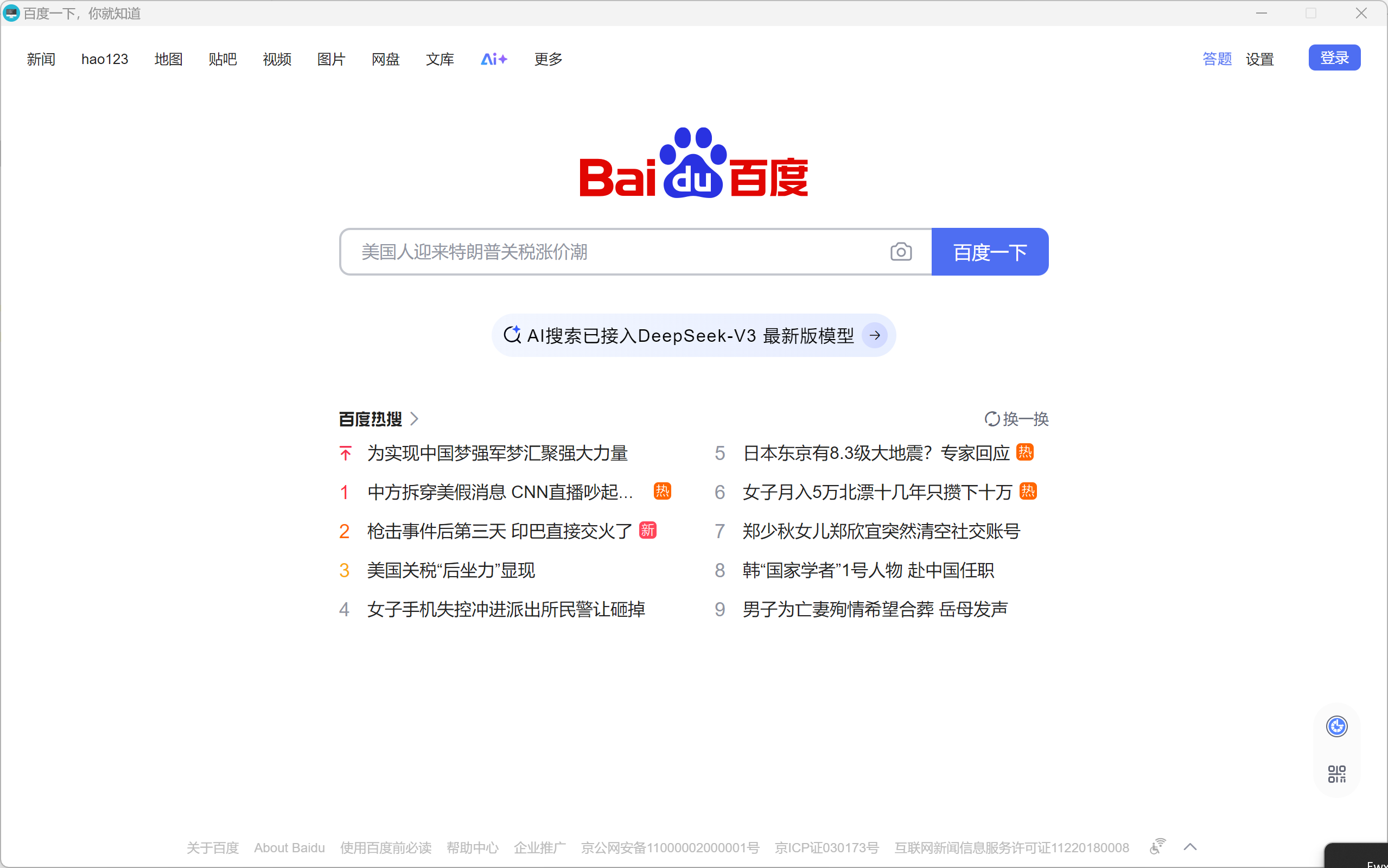Open hot search item 美国关税“后坐力”显现
1388x868 pixels.
[x=450, y=570]
